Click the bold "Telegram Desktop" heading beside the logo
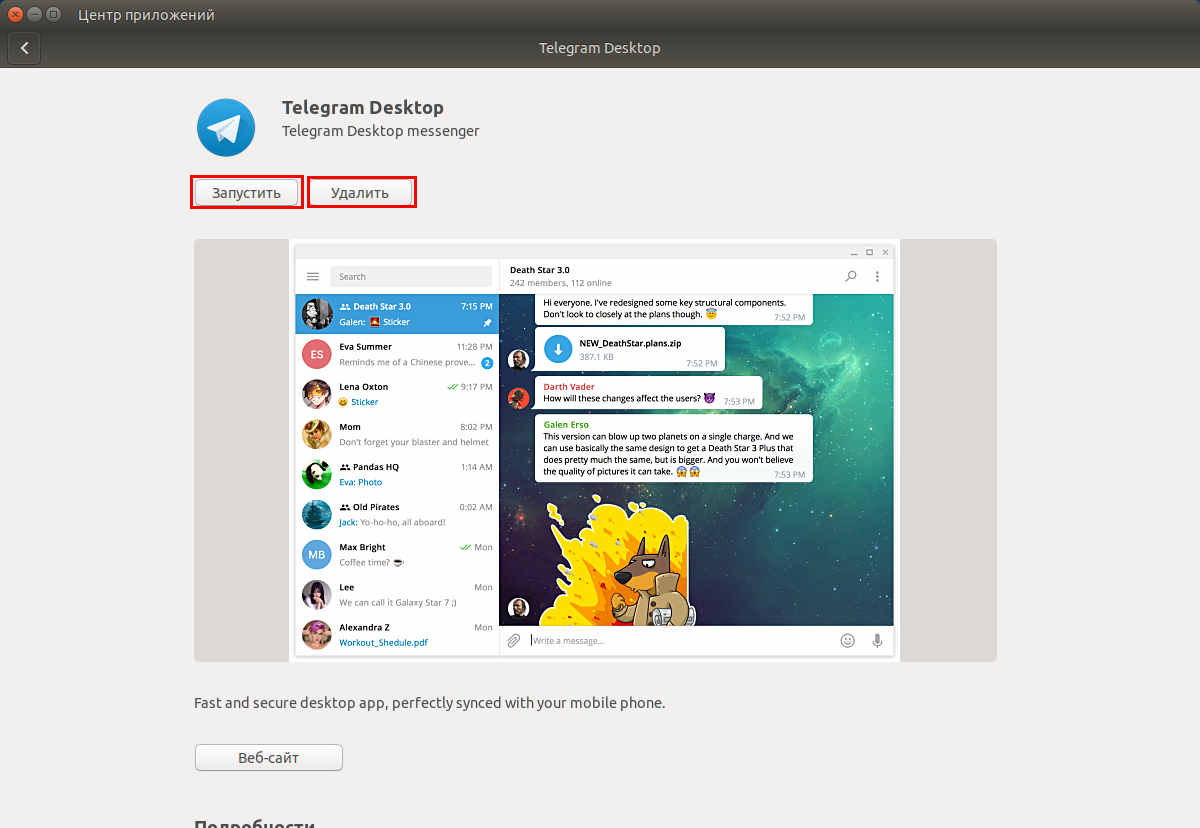 [363, 107]
